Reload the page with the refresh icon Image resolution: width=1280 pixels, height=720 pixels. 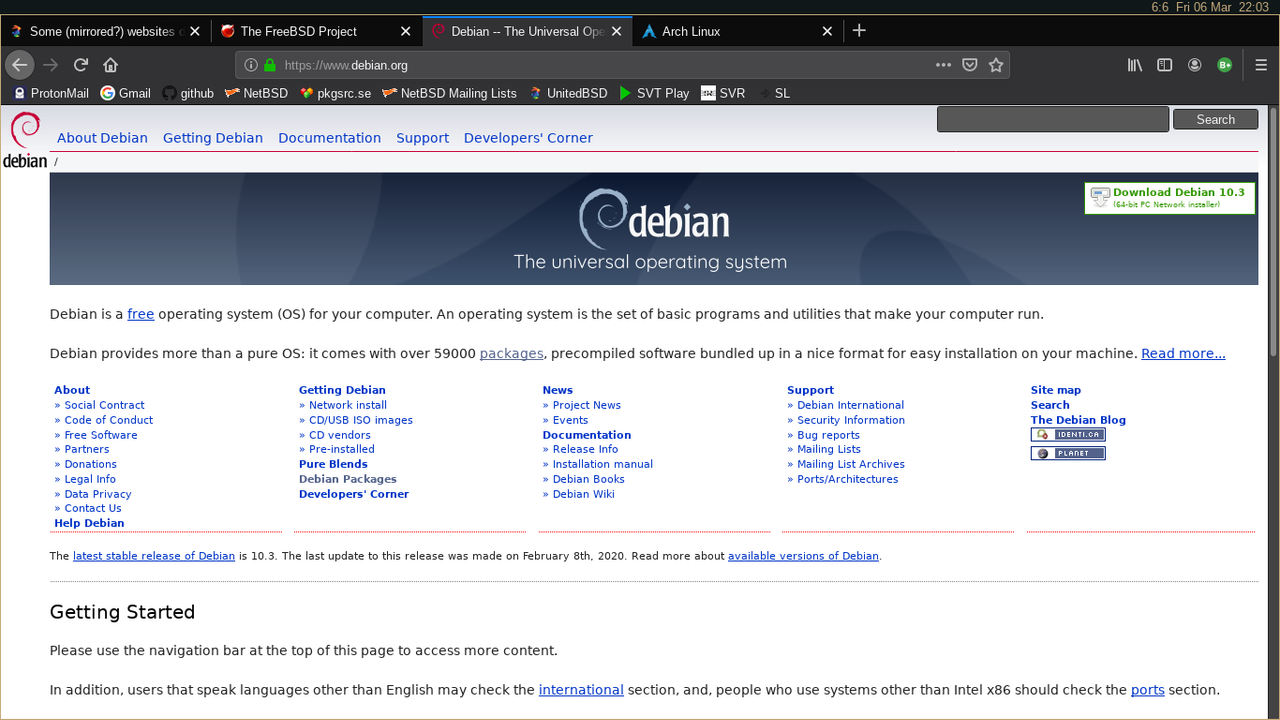pyautogui.click(x=81, y=65)
